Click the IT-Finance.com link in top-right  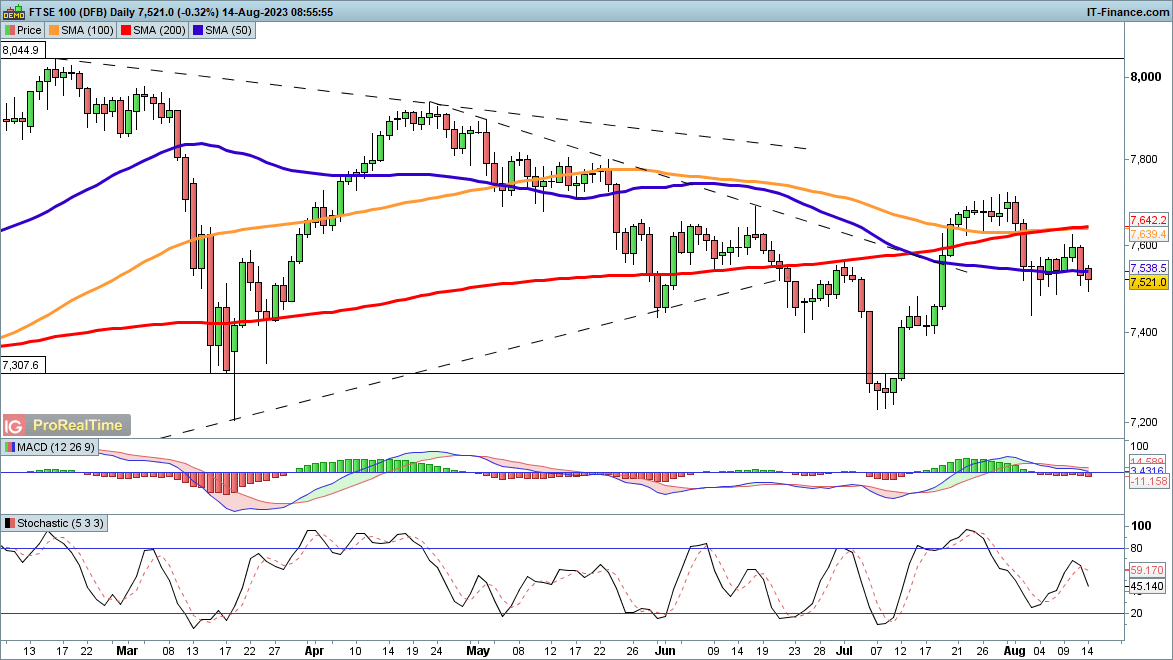[x=1127, y=11]
